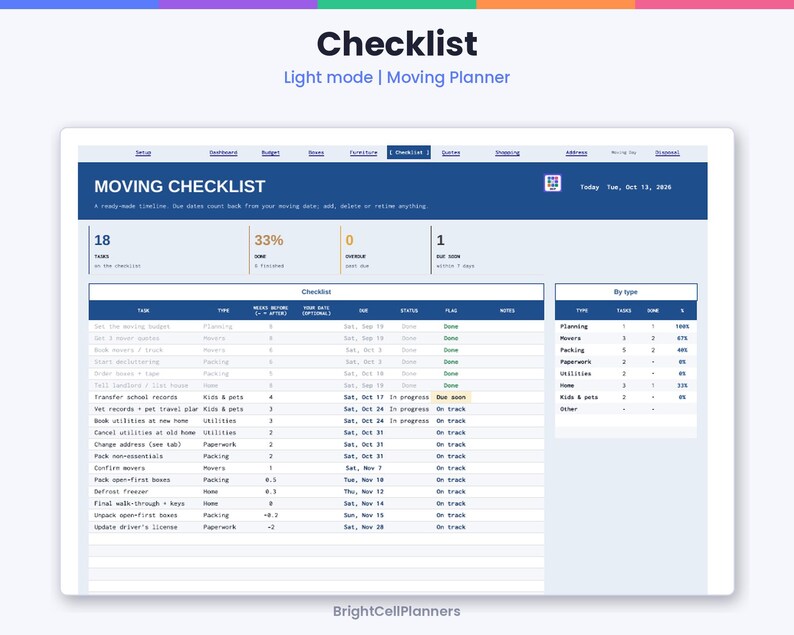
Task: Open type cell 'Kids & pets' in Transfer school row
Action: point(223,398)
